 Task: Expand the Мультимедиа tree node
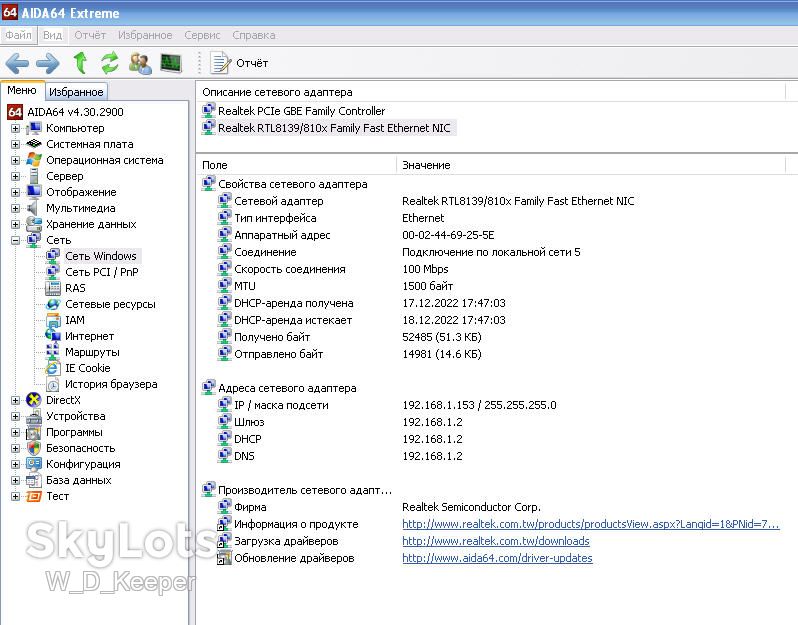click(x=15, y=208)
